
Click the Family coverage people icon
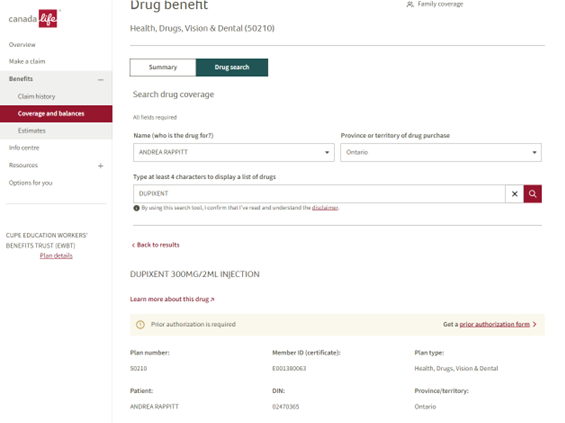(410, 4)
